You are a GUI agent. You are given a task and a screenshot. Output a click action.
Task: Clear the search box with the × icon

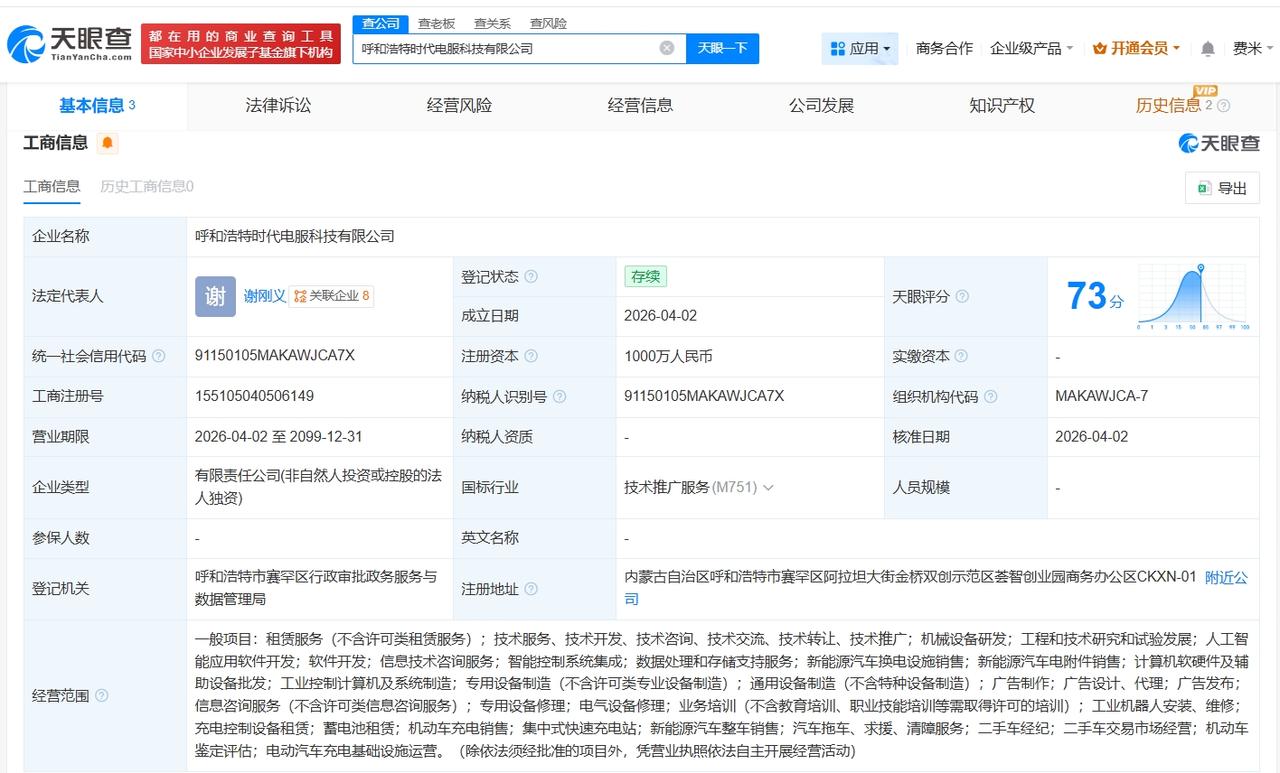[666, 47]
